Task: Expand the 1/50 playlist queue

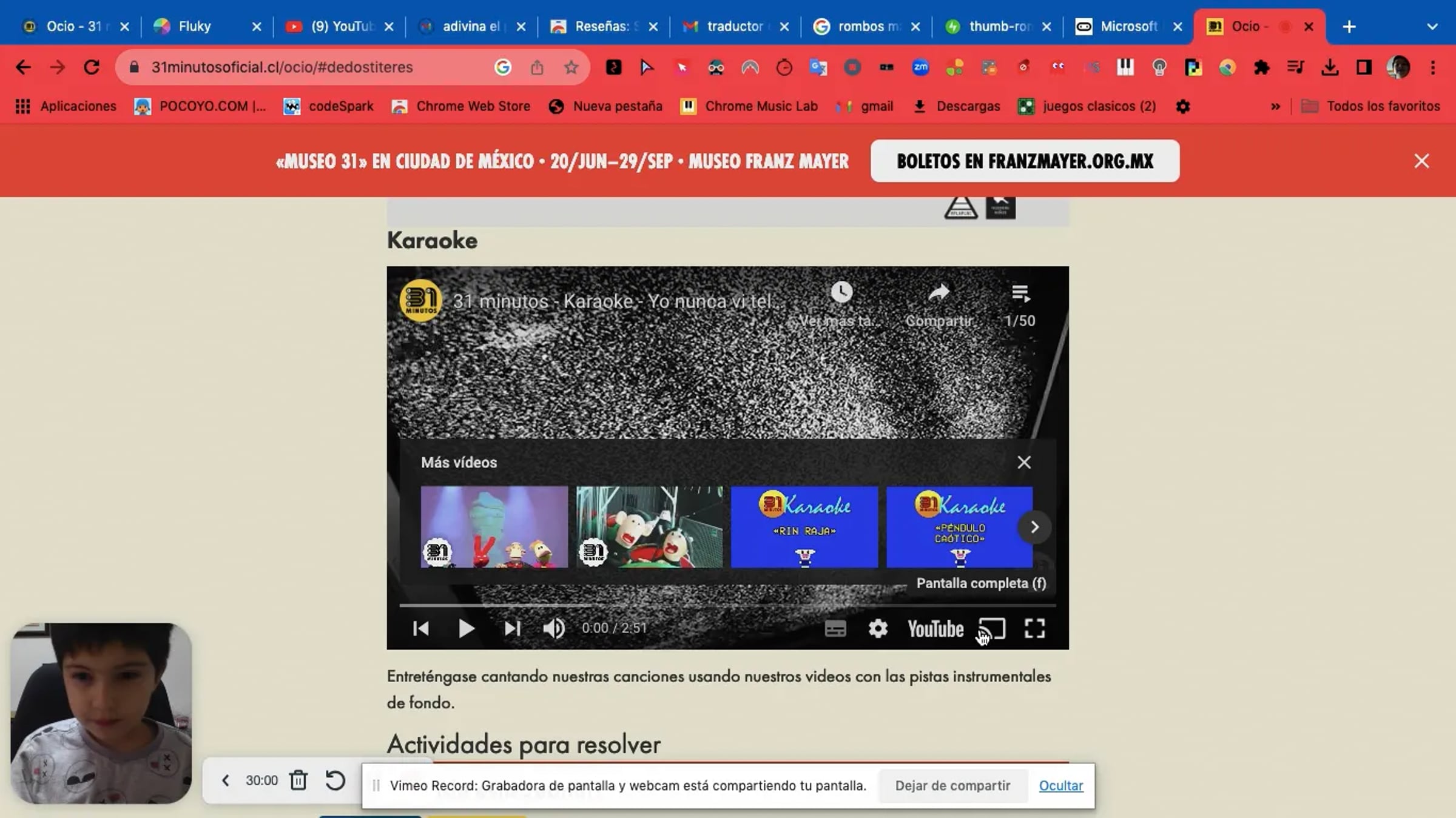Action: point(1020,294)
